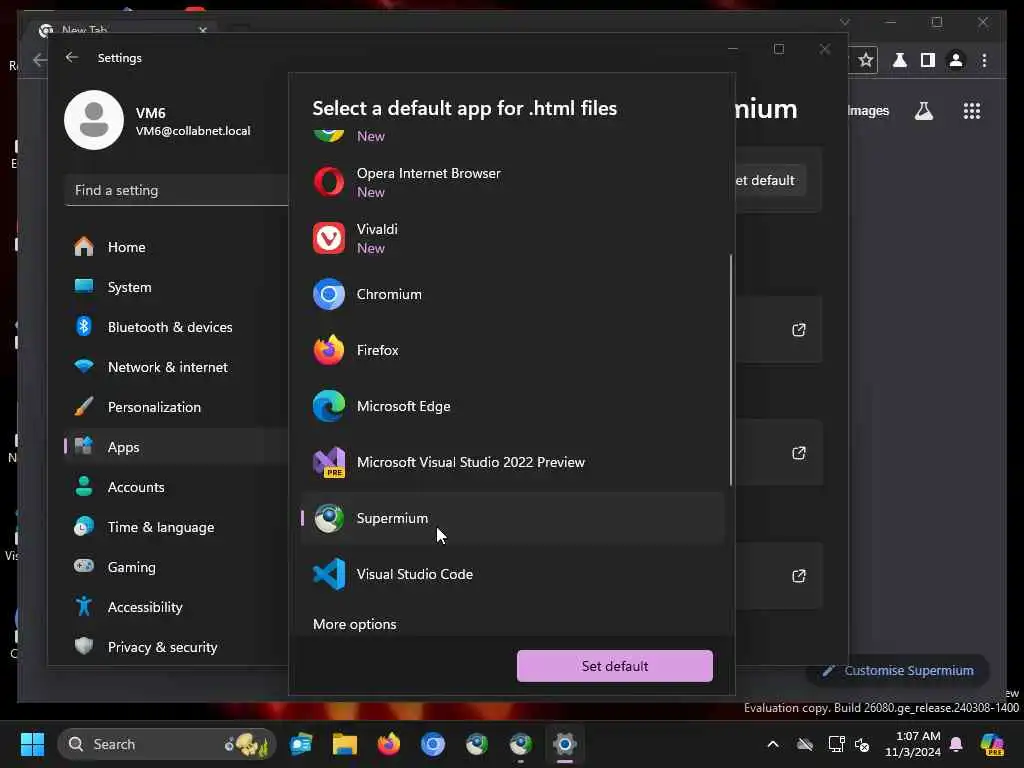Open File Explorer from the taskbar
This screenshot has height=768, width=1024.
[345, 744]
